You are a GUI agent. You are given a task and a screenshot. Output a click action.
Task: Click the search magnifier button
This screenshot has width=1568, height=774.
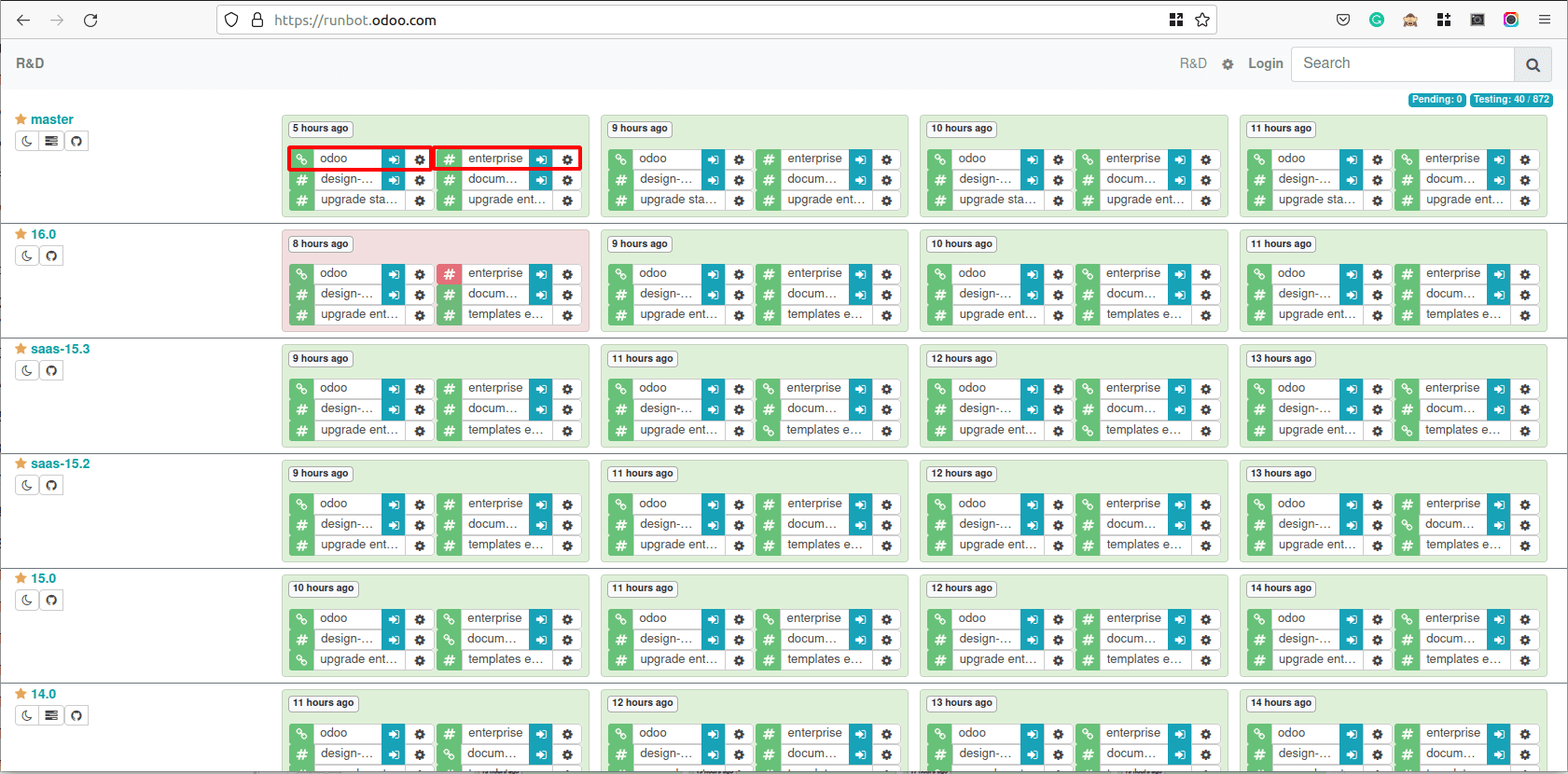click(1533, 64)
